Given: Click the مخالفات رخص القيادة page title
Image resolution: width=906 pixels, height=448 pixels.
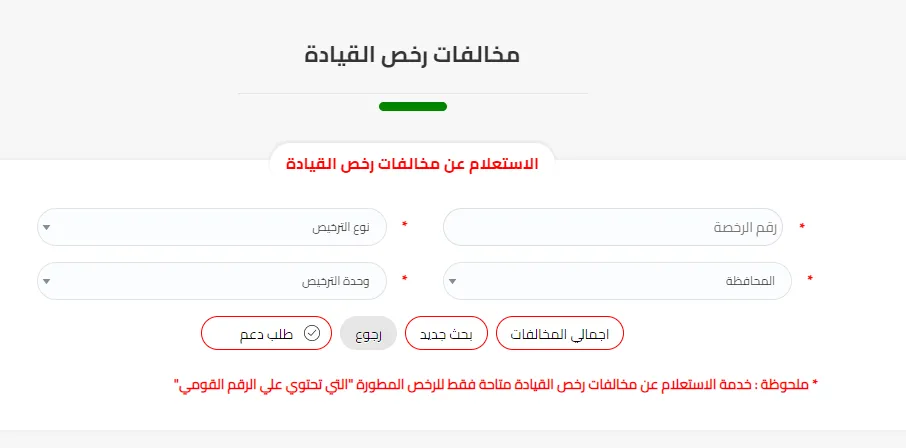Looking at the screenshot, I should click(412, 54).
